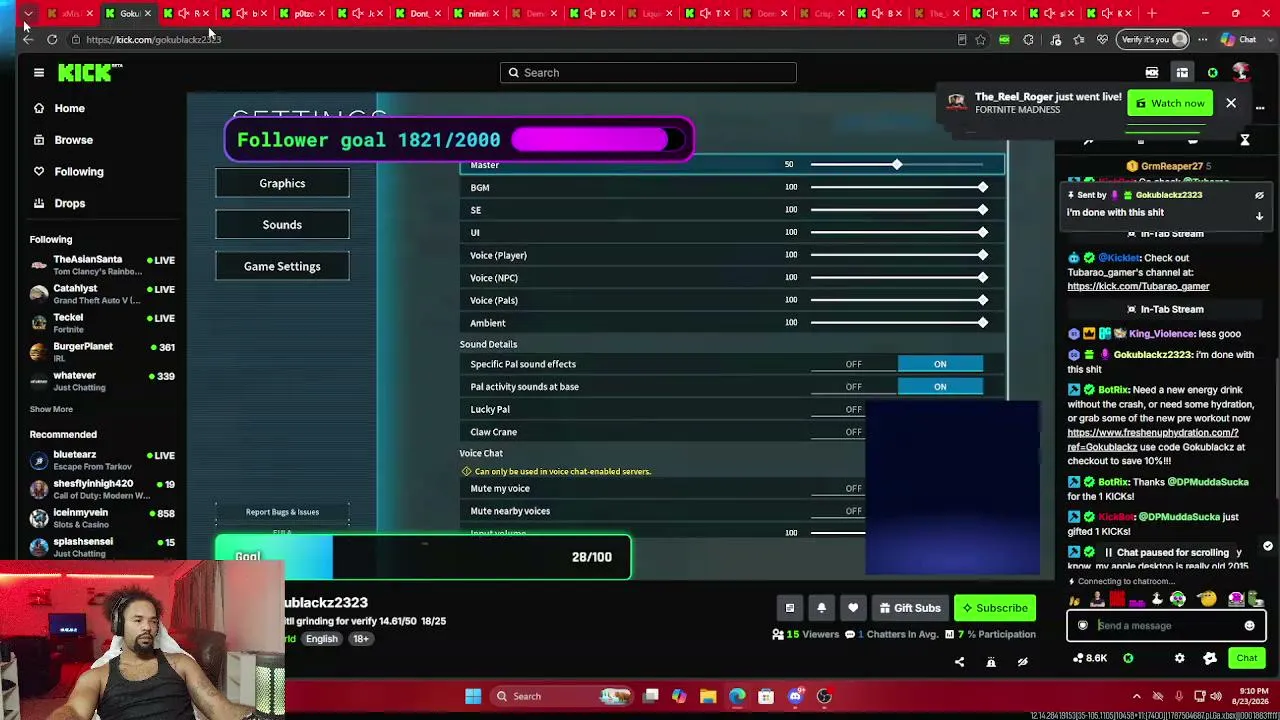Viewport: 1280px width, 720px height.
Task: Turn ON Specific Pal sound effects
Action: pos(940,364)
